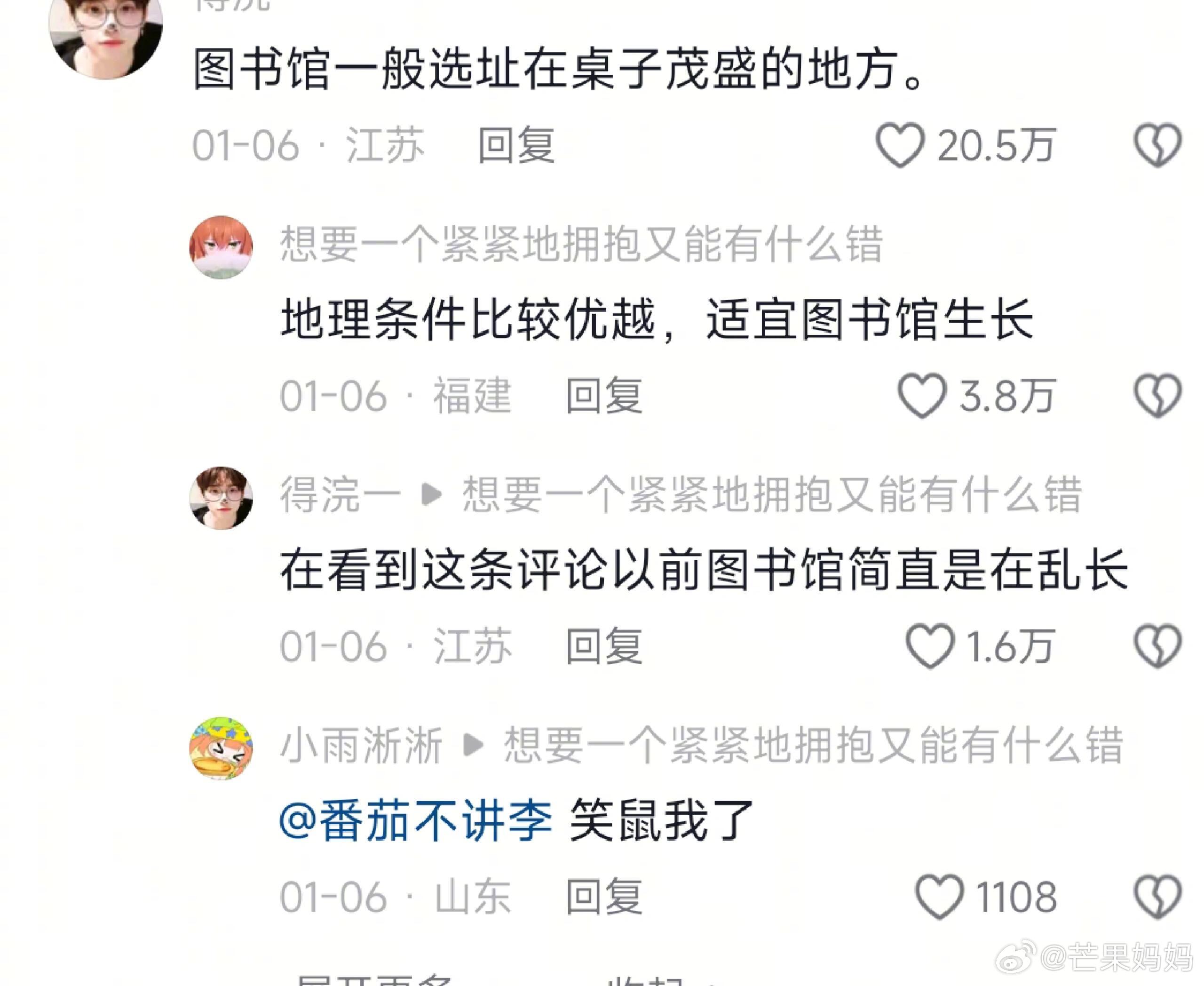Image resolution: width=1204 pixels, height=986 pixels.
Task: Dislike the 地理条件比较优越 comment
Action: pyautogui.click(x=1157, y=396)
